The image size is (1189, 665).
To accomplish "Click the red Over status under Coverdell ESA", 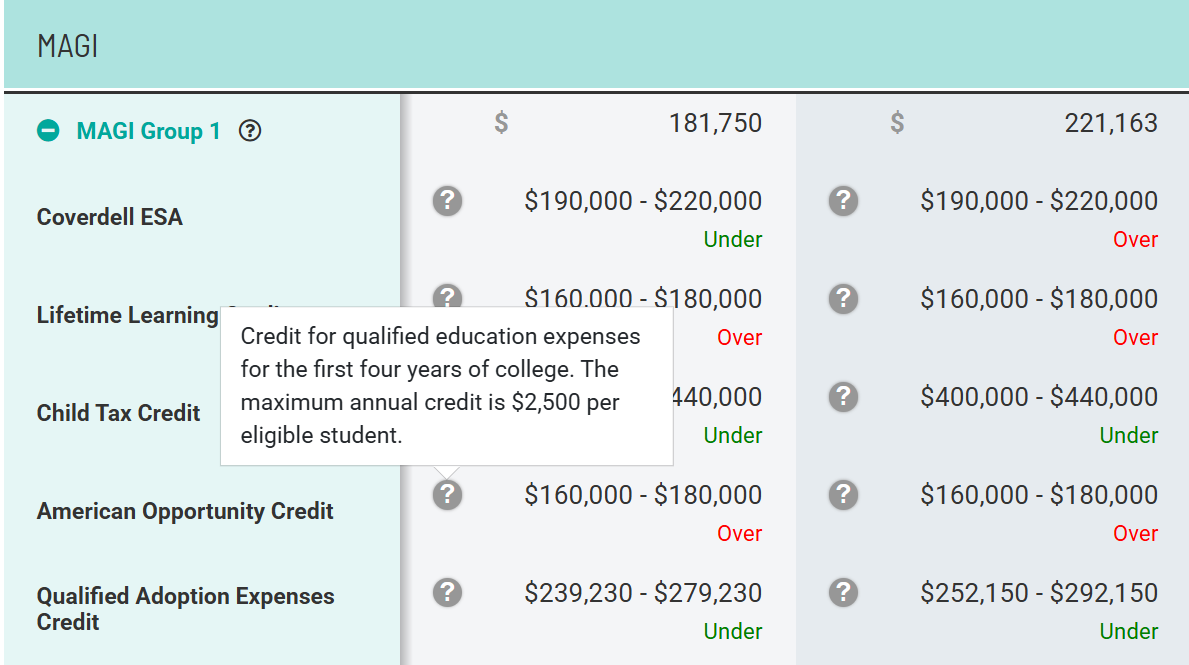I will tap(1135, 240).
